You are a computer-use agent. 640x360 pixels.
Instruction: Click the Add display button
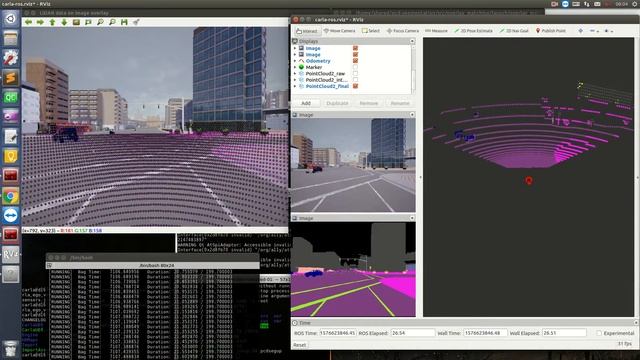coord(306,103)
